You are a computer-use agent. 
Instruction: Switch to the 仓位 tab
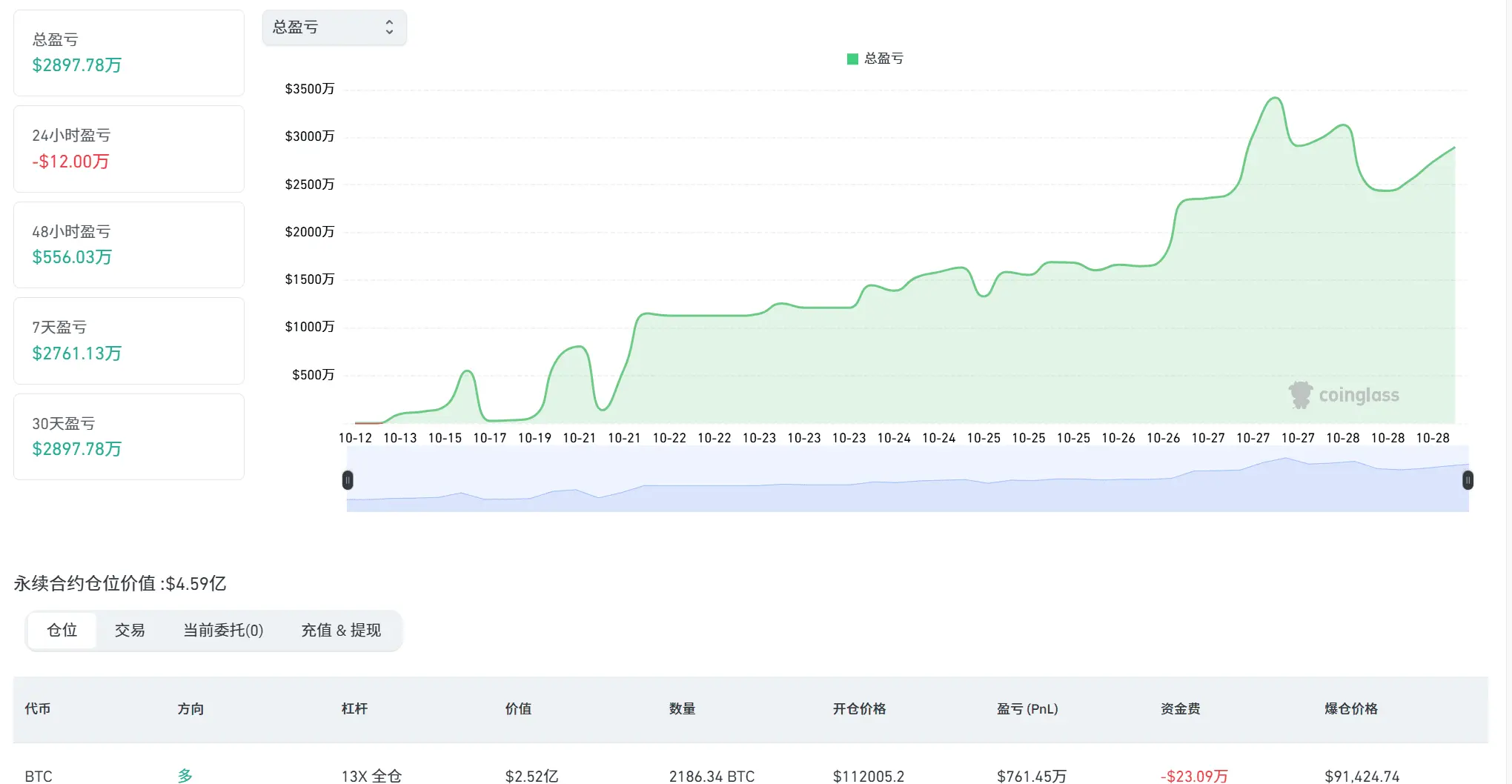click(62, 631)
